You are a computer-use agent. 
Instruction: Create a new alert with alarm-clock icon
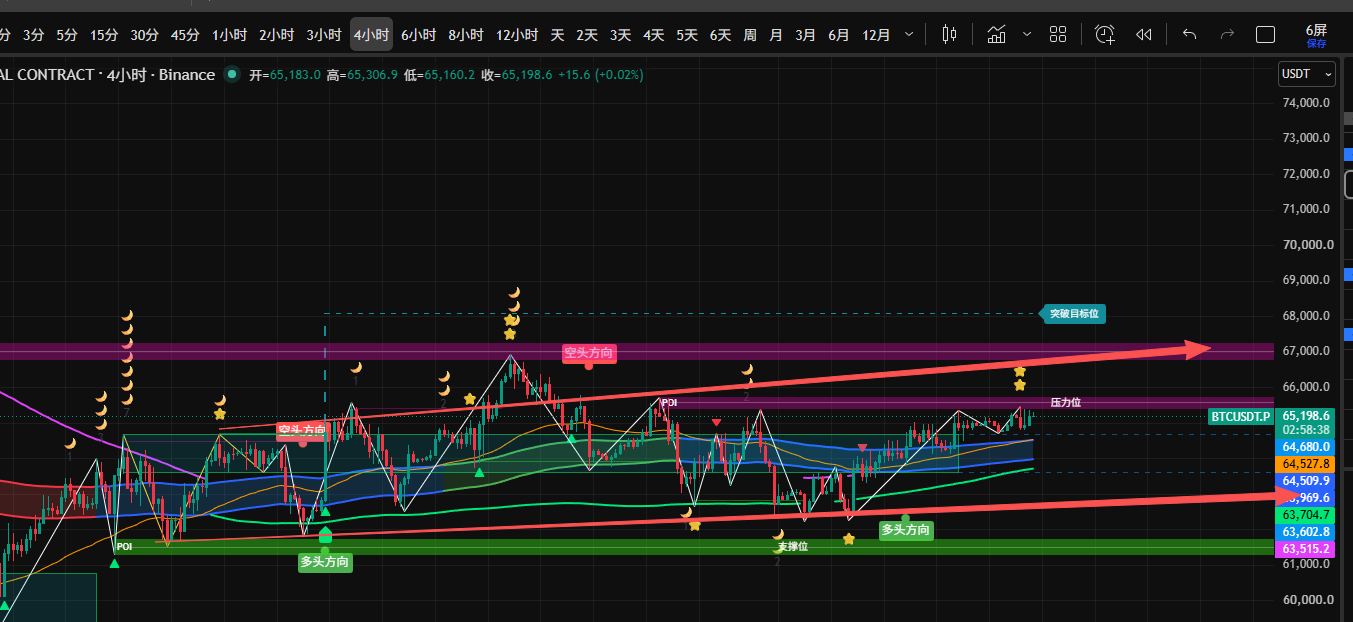click(1104, 34)
